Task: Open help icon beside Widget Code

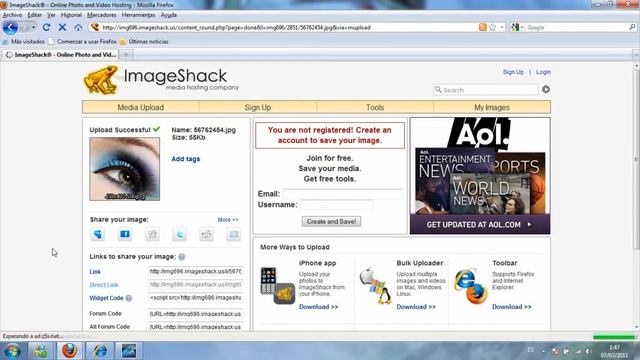Action: (129, 298)
